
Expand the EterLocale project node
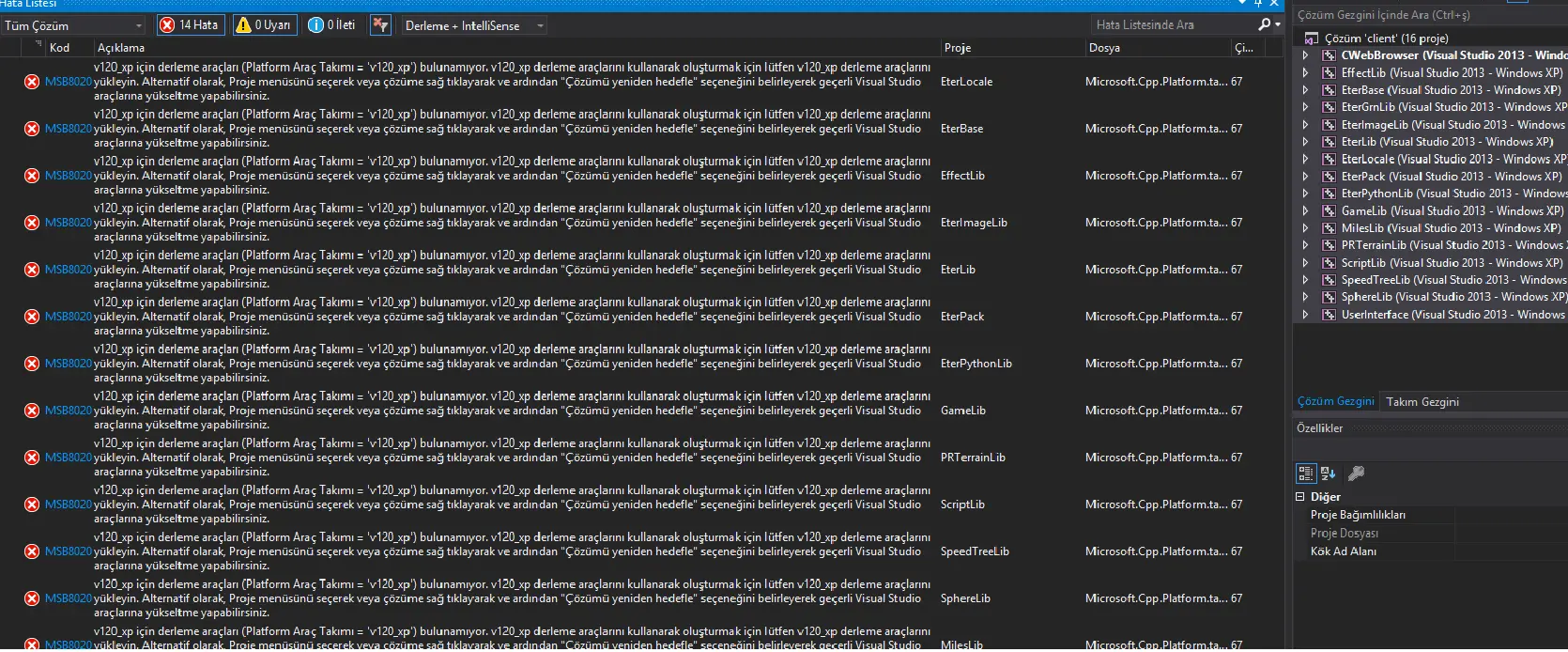(x=1305, y=160)
